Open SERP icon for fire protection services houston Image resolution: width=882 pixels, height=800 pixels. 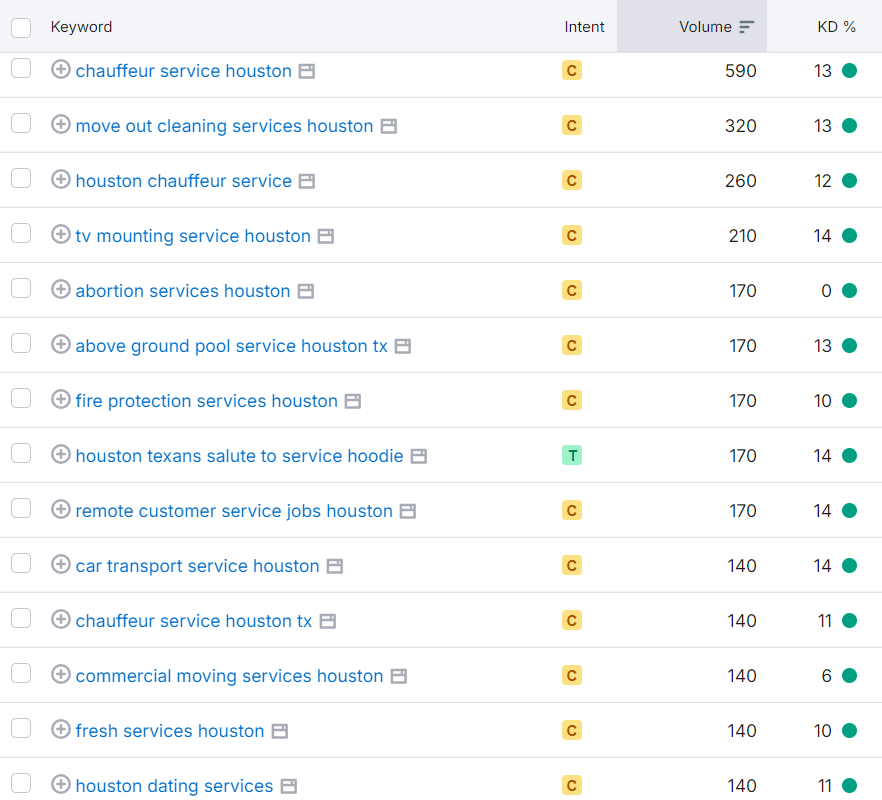tap(353, 401)
